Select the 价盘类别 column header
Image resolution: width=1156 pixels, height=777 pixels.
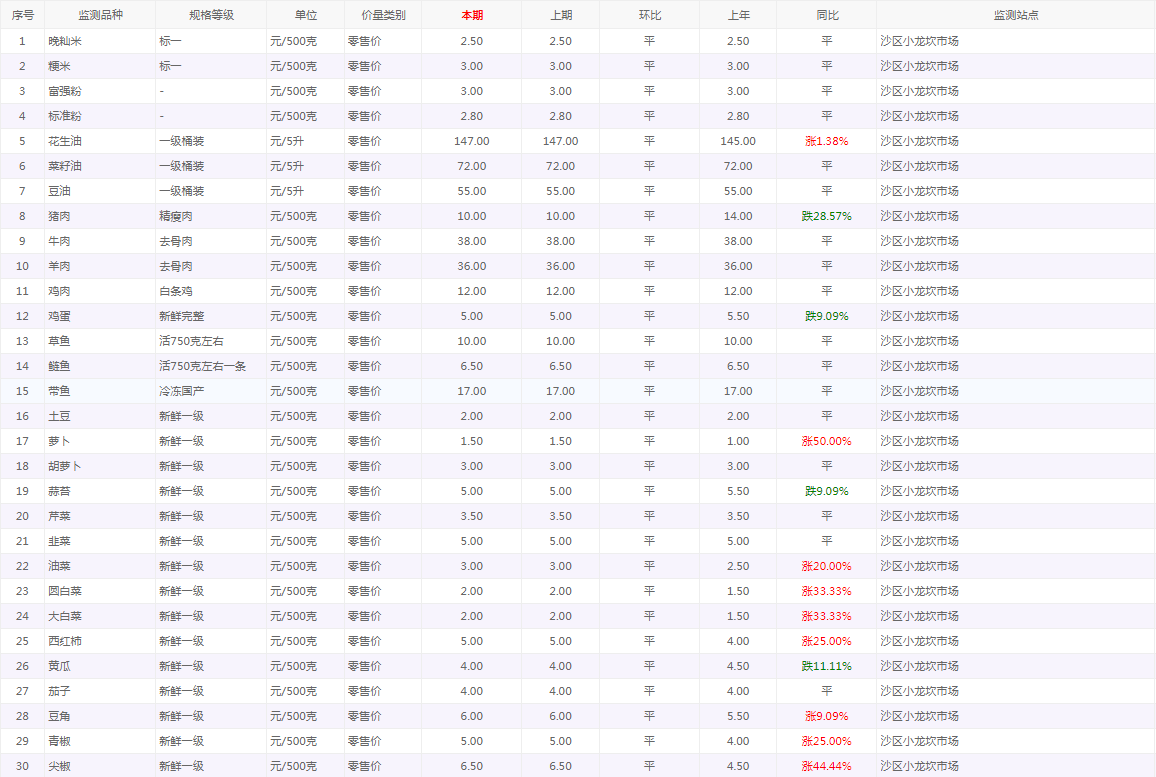pos(383,15)
